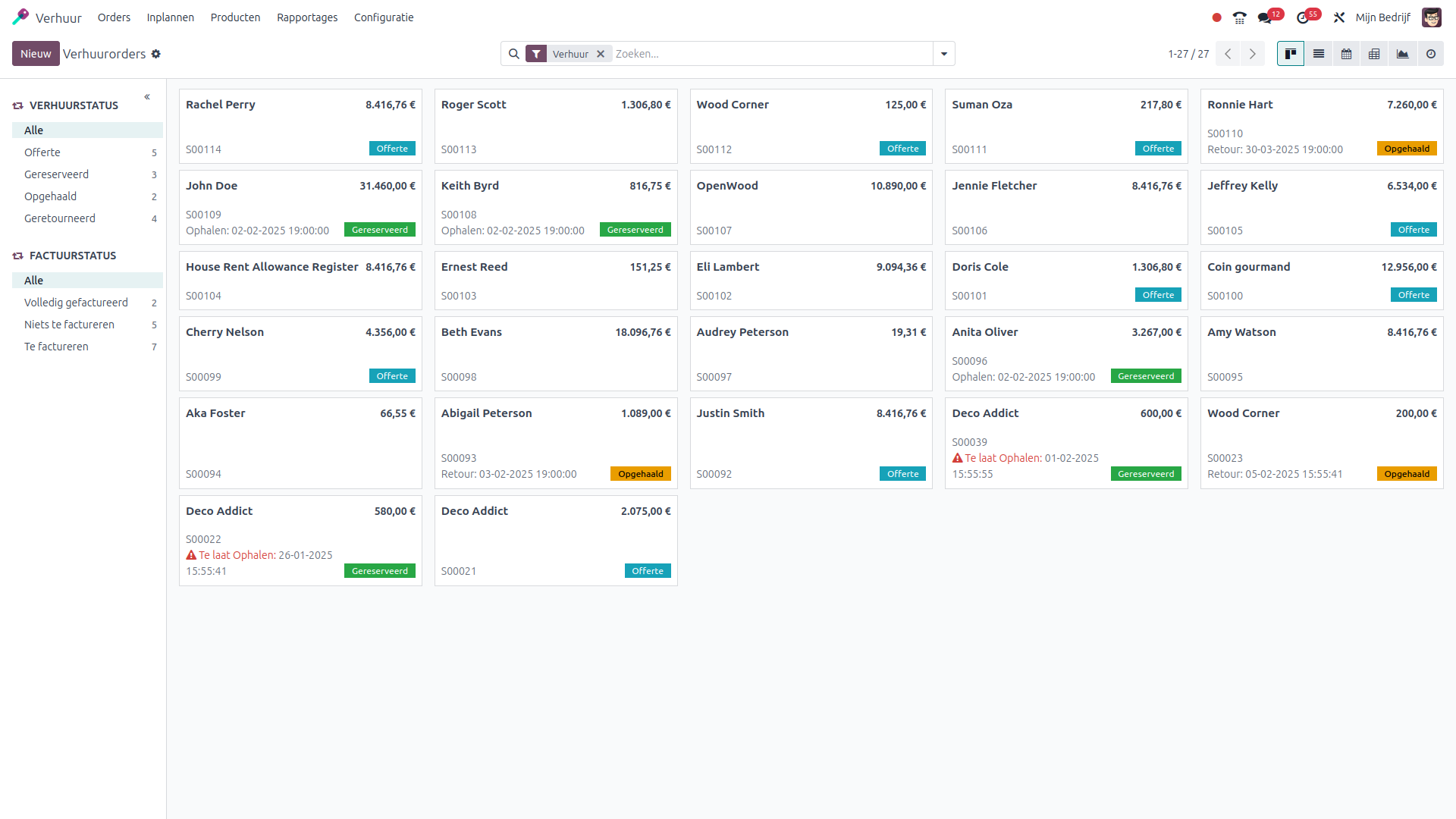Image resolution: width=1456 pixels, height=819 pixels.
Task: Remove the Verhuur search filter
Action: pyautogui.click(x=601, y=54)
